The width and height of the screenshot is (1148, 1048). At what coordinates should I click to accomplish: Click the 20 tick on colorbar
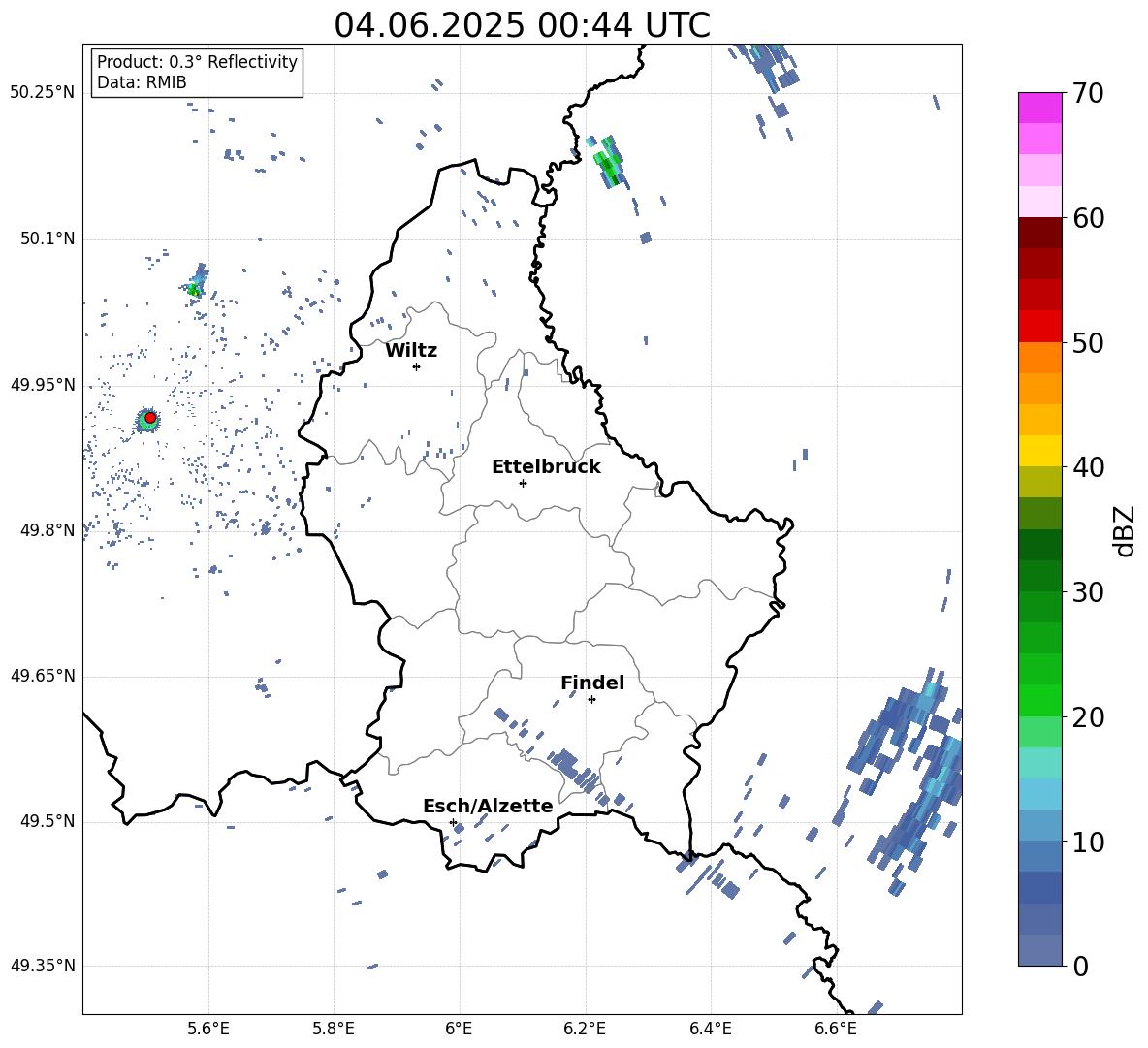[1087, 717]
